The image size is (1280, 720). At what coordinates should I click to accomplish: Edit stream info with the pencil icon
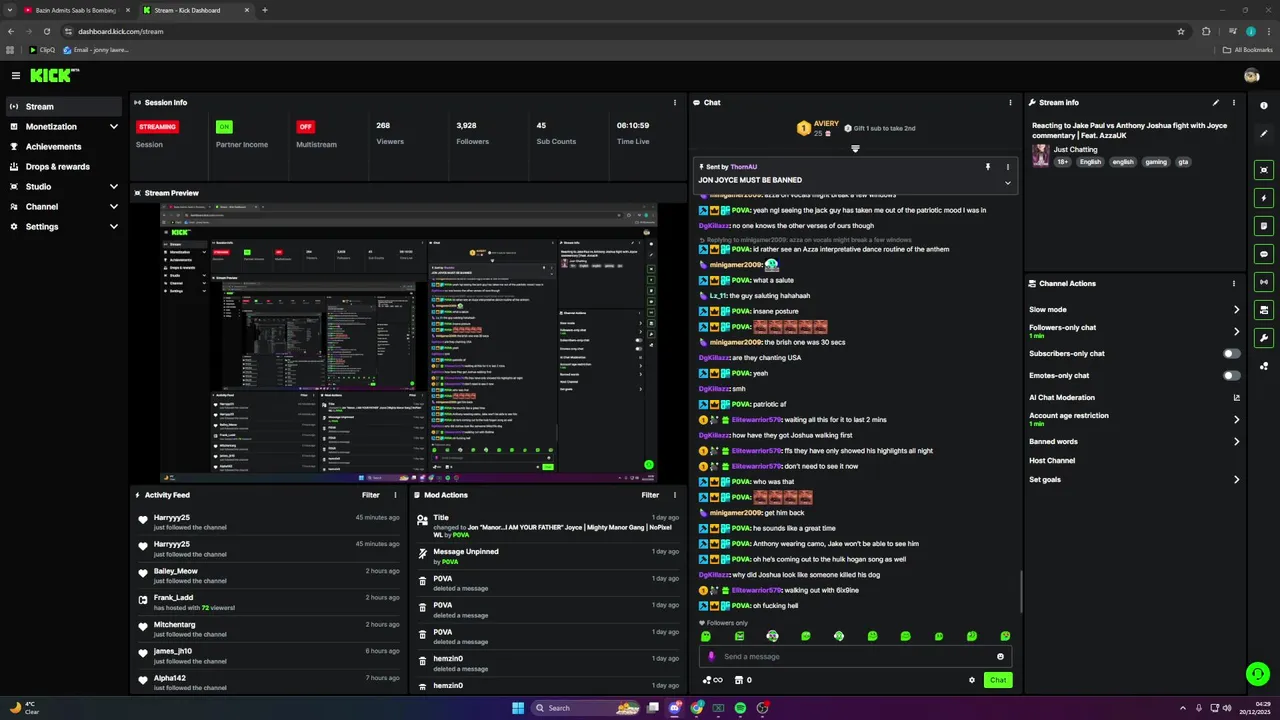(x=1216, y=102)
